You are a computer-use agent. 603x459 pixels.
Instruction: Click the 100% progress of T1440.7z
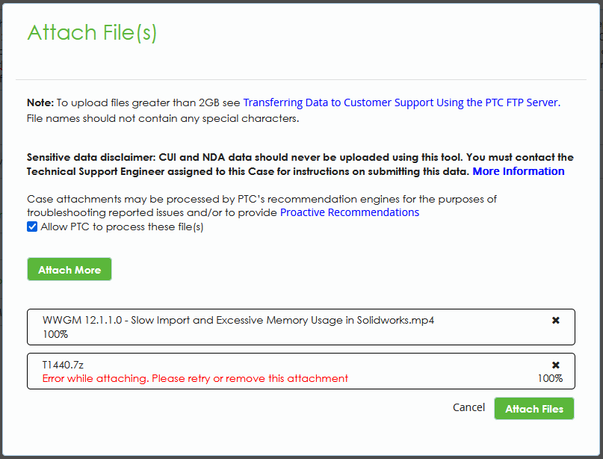(x=550, y=378)
